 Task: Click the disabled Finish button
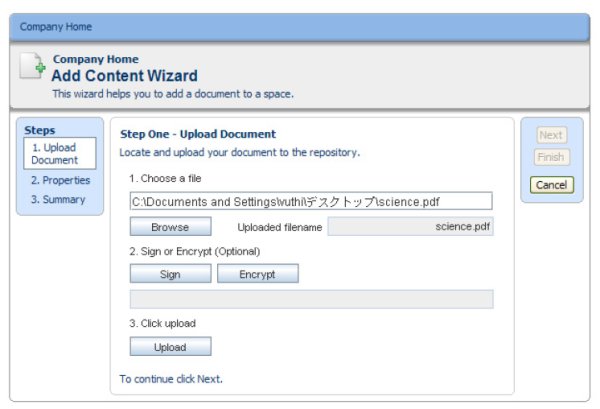pyautogui.click(x=551, y=157)
